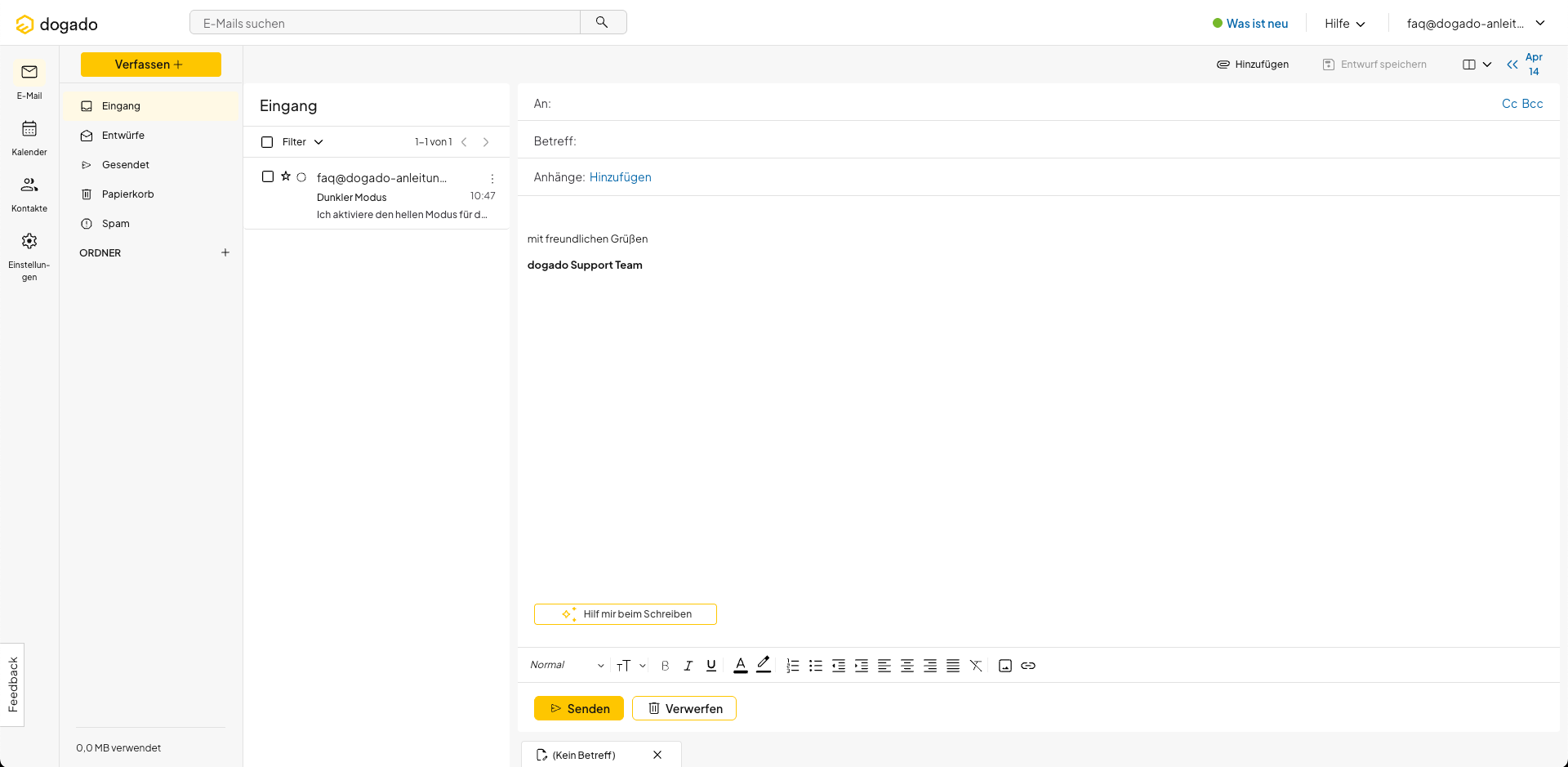
Task: Open the Papierkorb folder
Action: pyautogui.click(x=151, y=194)
